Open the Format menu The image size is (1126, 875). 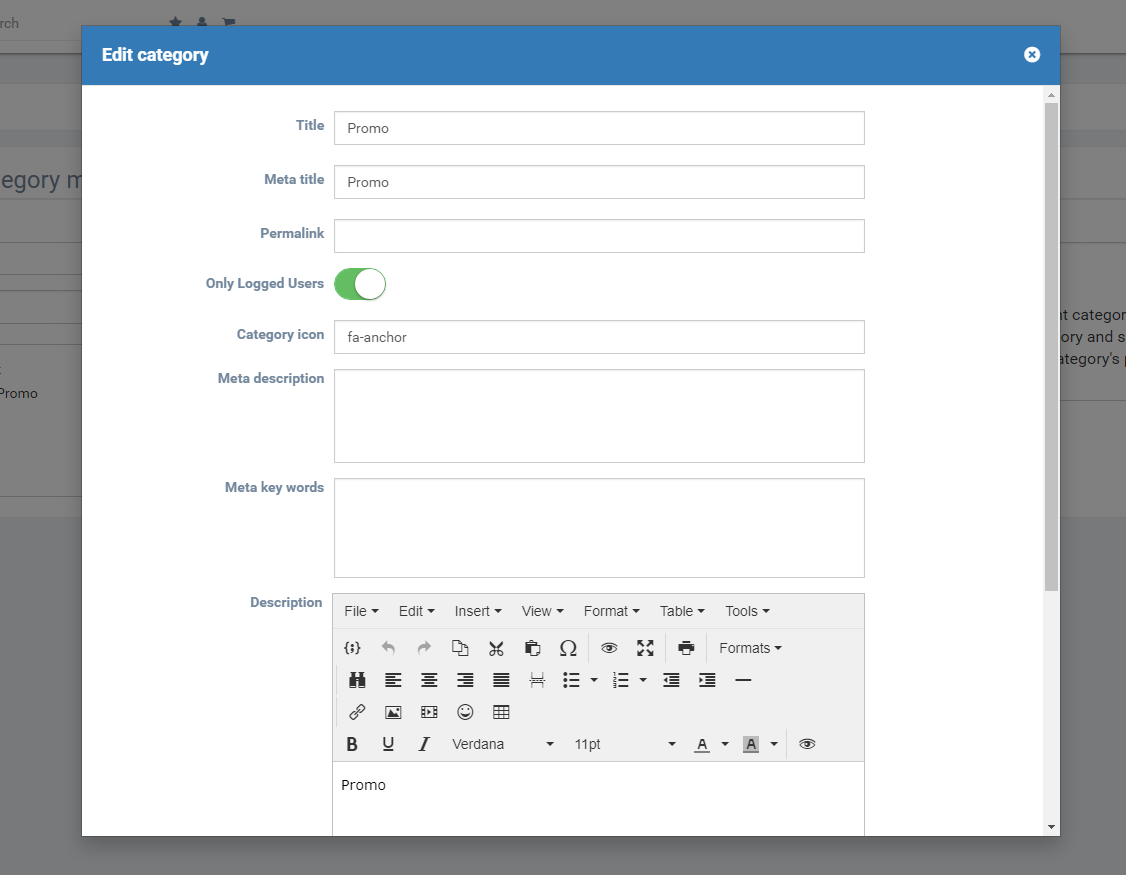[x=611, y=611]
